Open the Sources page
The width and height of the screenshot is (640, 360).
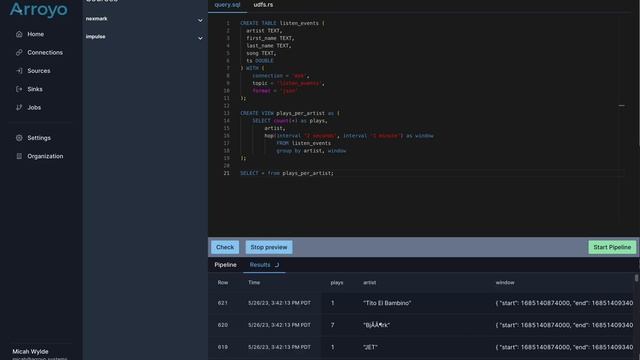tap(39, 71)
